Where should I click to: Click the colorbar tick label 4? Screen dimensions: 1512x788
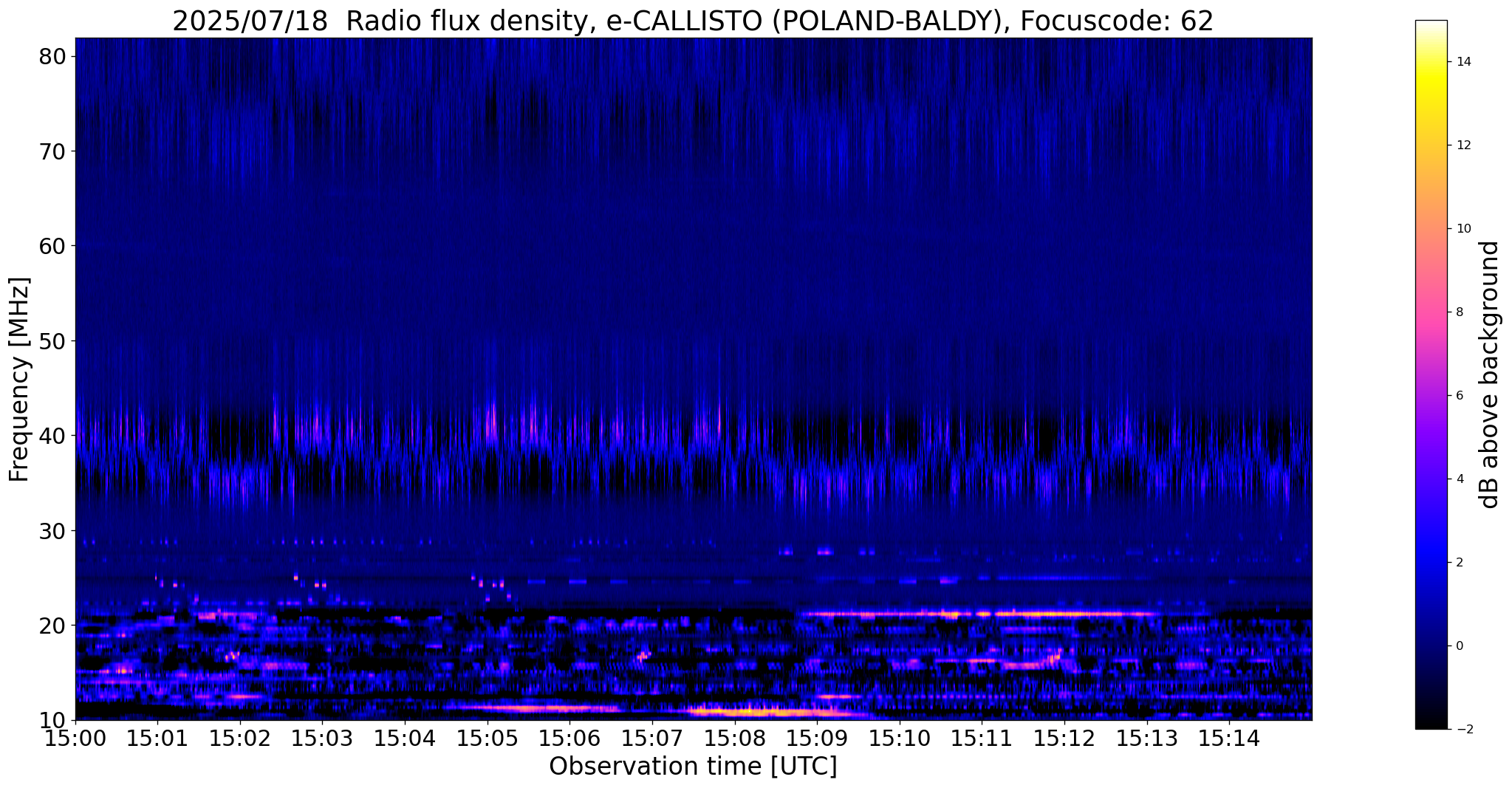pyautogui.click(x=1460, y=479)
